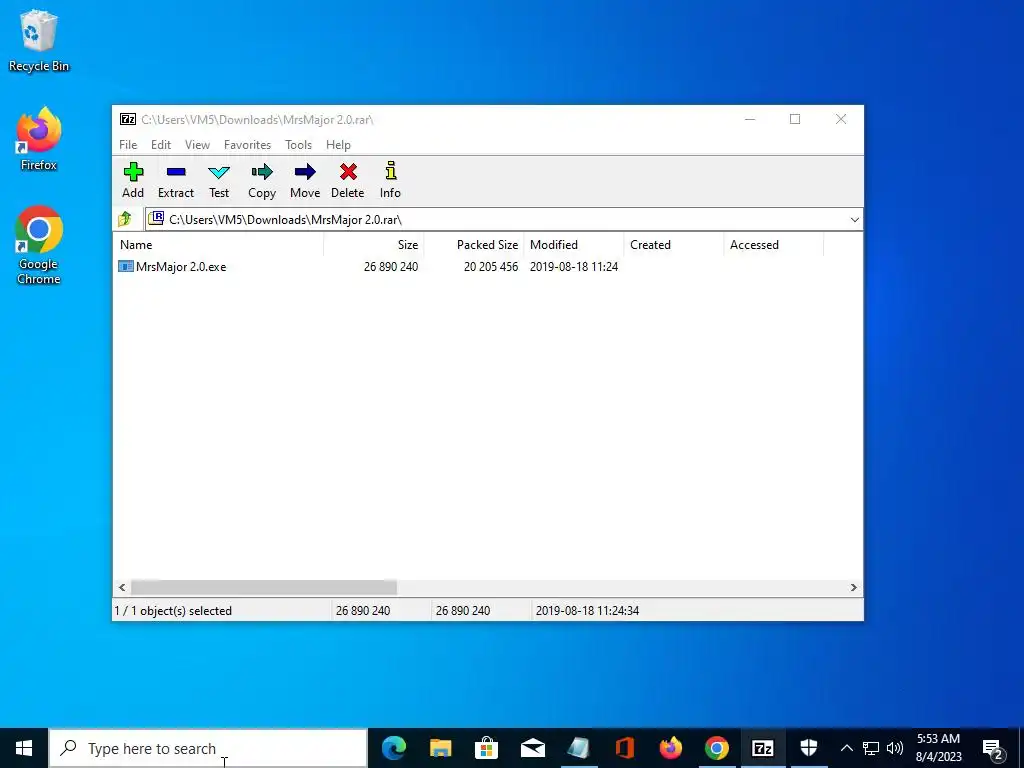Expand the address path dropdown
The height and width of the screenshot is (768, 1024).
(854, 220)
